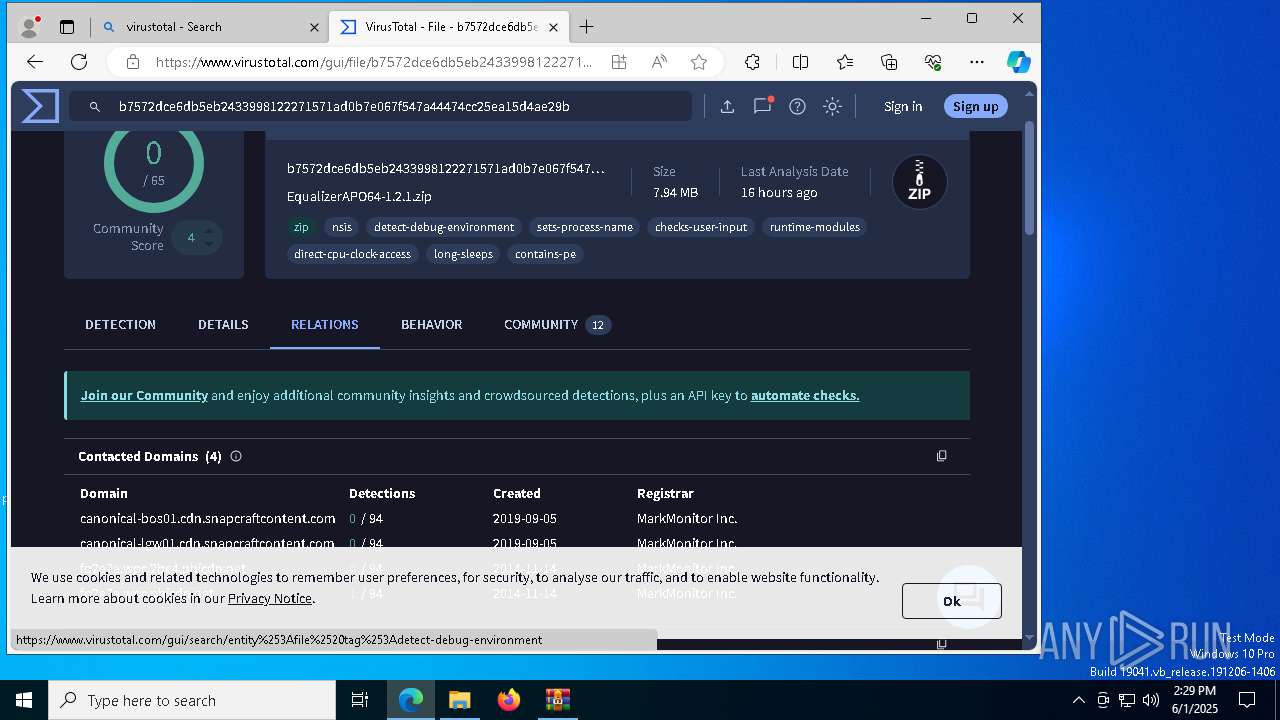Click the VirusTotal logo icon
Image resolution: width=1280 pixels, height=720 pixels.
click(40, 106)
